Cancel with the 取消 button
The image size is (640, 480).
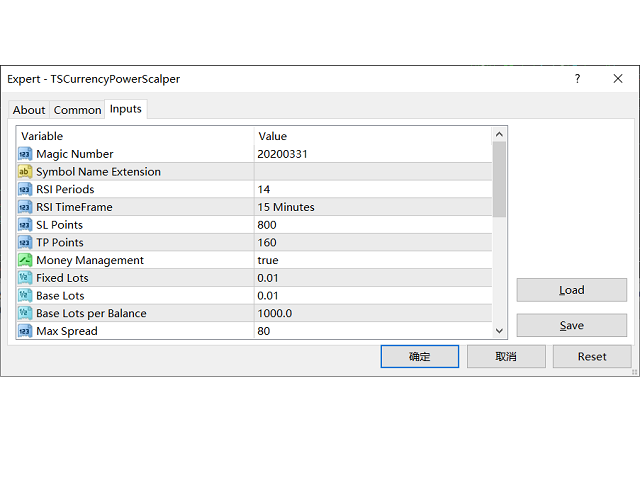pyautogui.click(x=506, y=356)
